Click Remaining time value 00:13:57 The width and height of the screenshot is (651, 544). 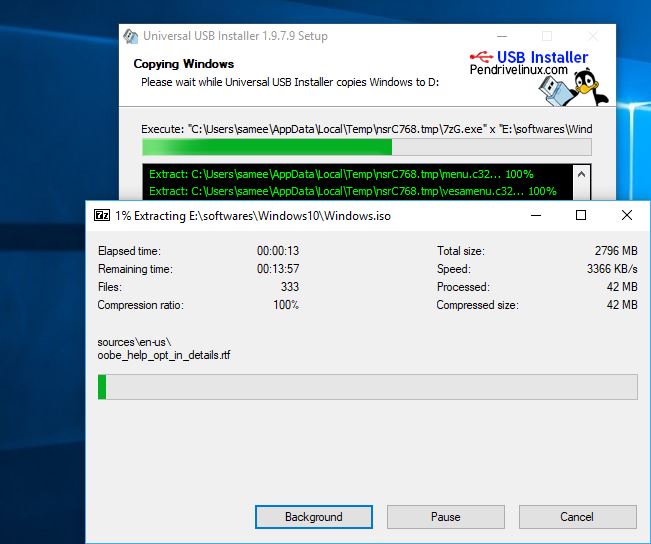point(278,269)
